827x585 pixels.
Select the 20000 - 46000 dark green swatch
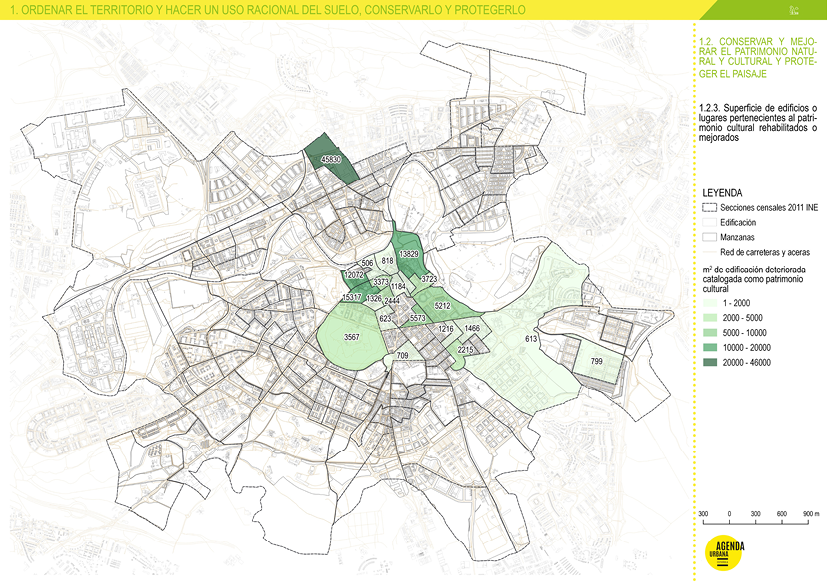coord(712,361)
